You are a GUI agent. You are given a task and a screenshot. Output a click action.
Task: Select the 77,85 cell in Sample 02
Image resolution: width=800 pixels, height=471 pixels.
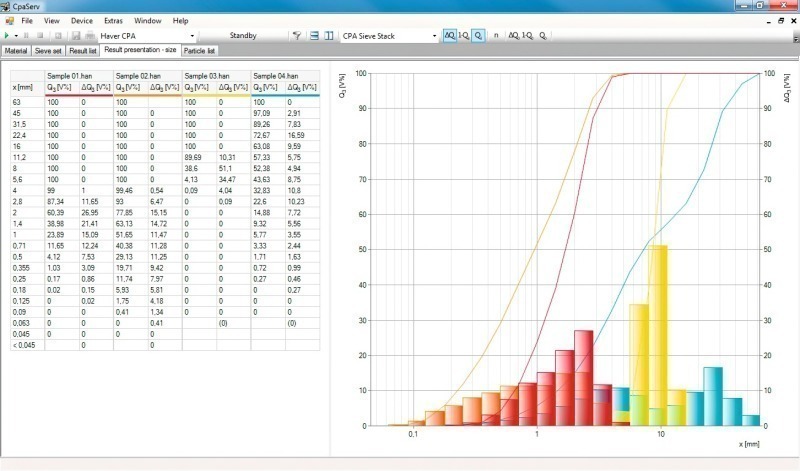[x=130, y=212]
